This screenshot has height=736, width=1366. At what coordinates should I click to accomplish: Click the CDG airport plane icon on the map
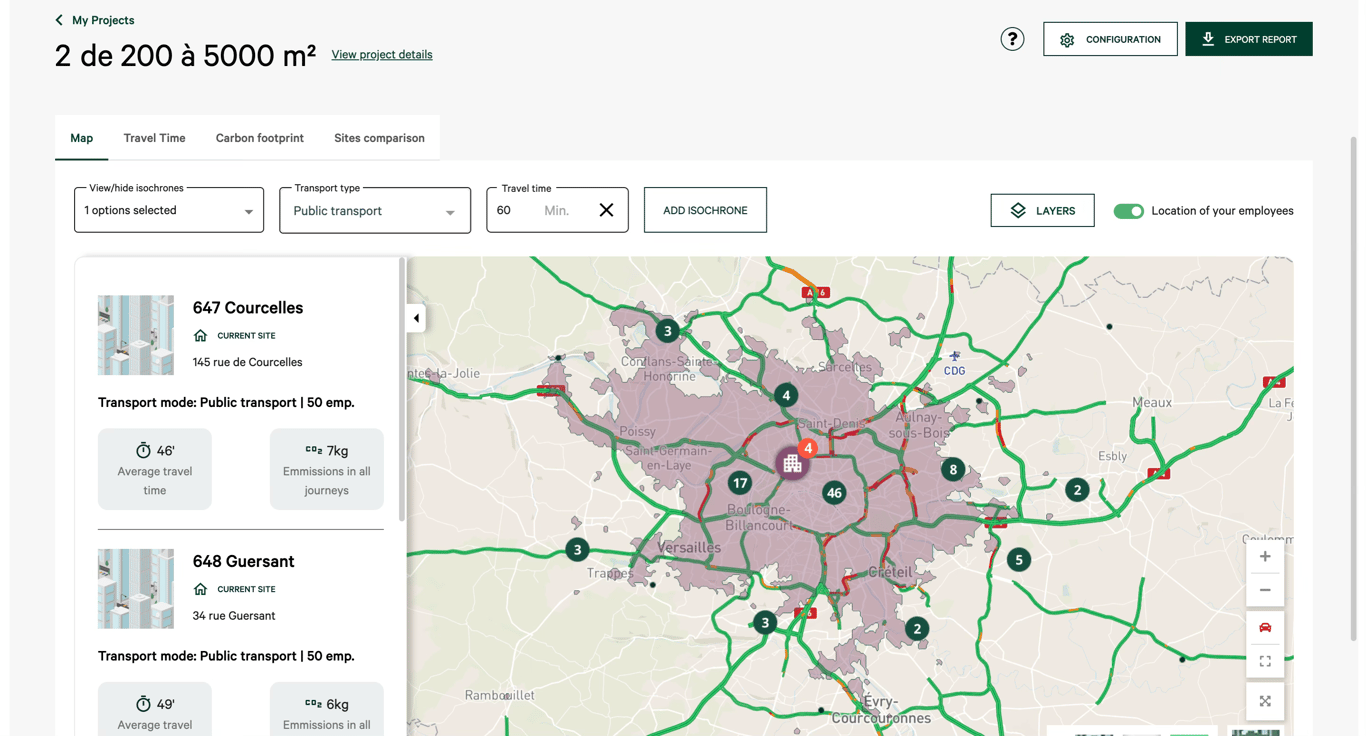click(953, 358)
